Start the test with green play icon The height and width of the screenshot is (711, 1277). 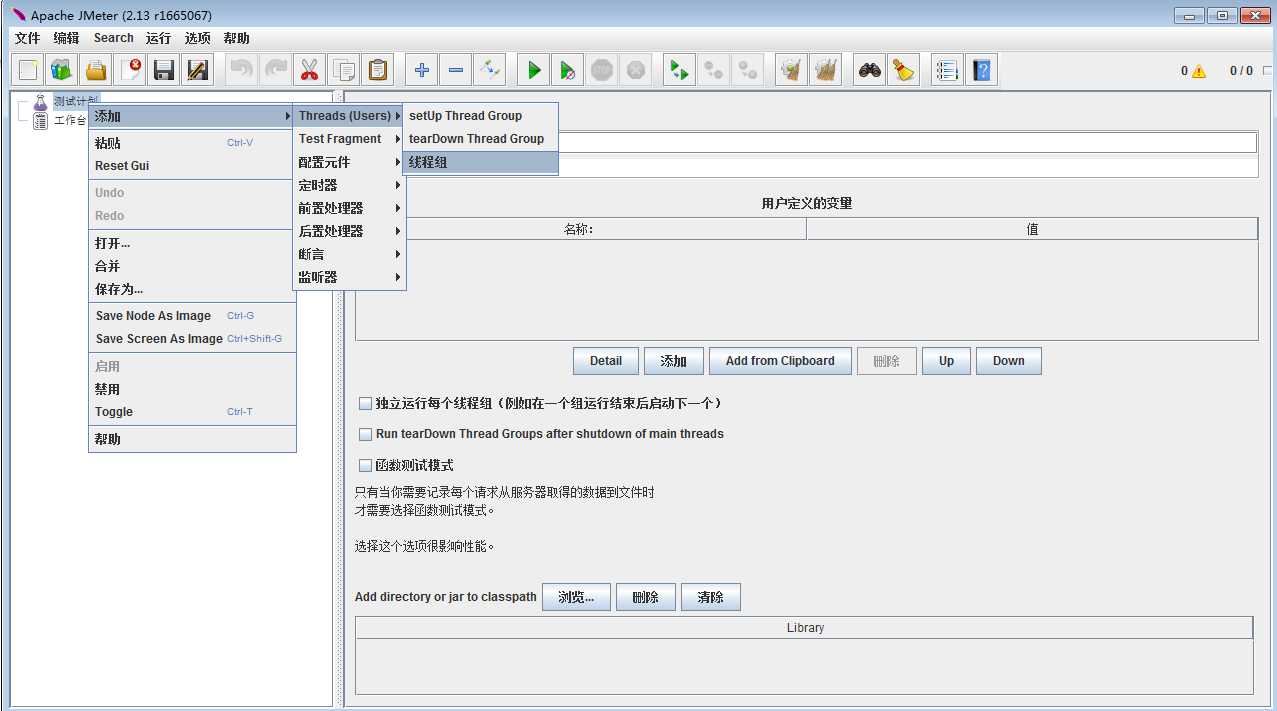pos(534,70)
